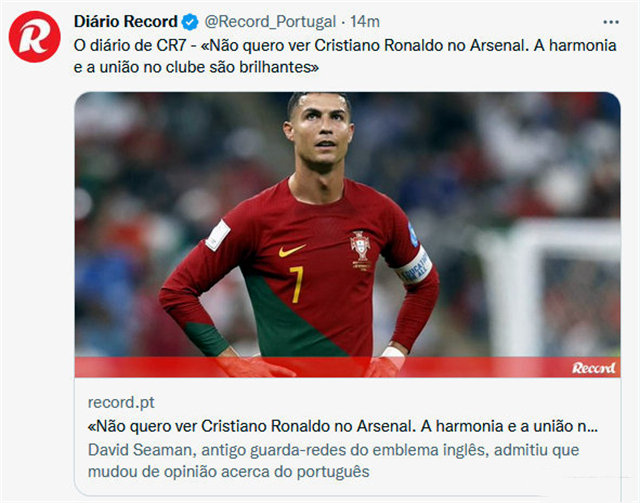Click the blurred goalpost in the photo background
Screen dimensions: 640x503
pos(549,286)
